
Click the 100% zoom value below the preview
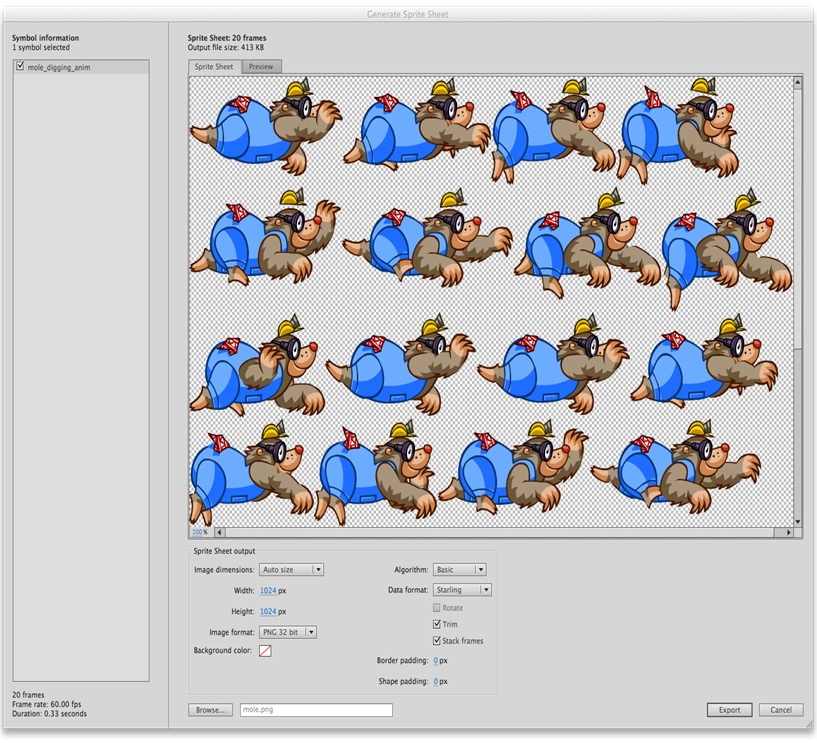[x=199, y=533]
